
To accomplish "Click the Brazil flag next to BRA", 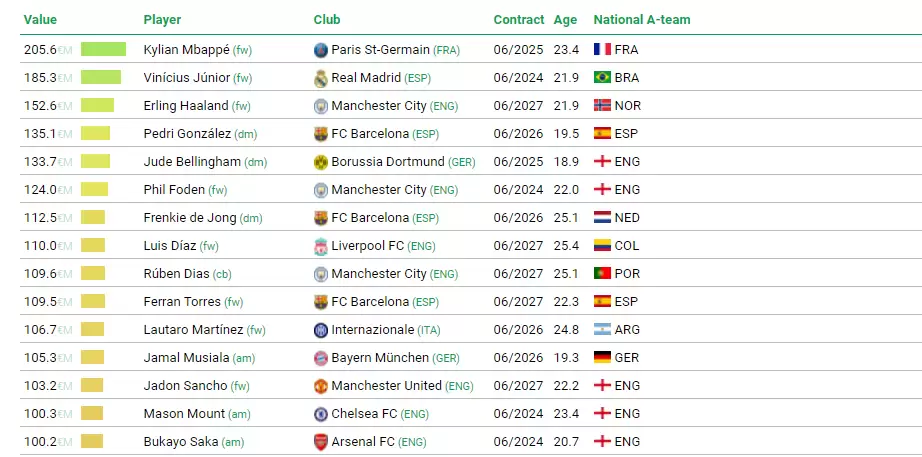I will pyautogui.click(x=602, y=78).
